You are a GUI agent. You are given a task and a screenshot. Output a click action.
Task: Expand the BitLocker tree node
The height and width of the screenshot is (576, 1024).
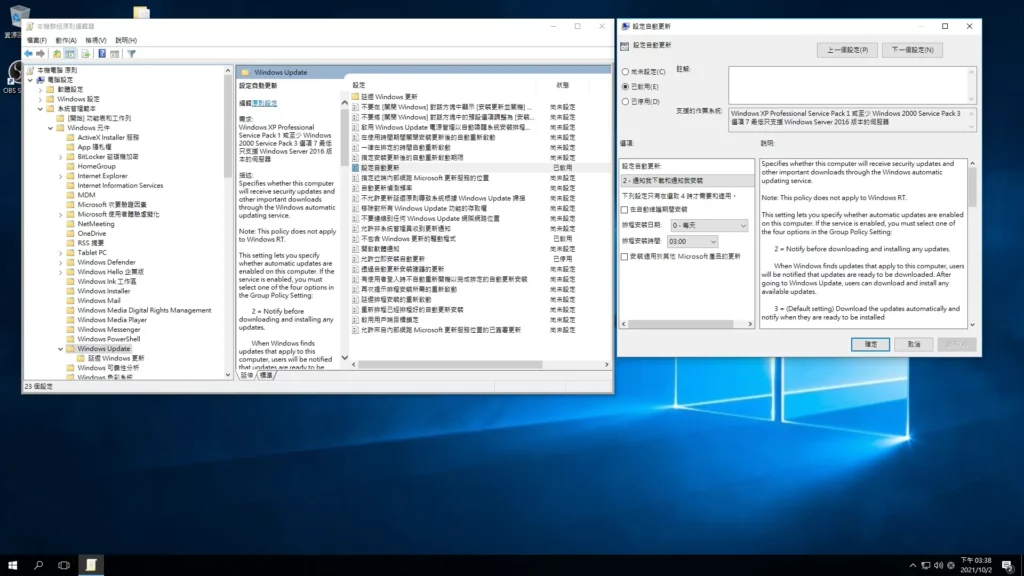pyautogui.click(x=61, y=157)
